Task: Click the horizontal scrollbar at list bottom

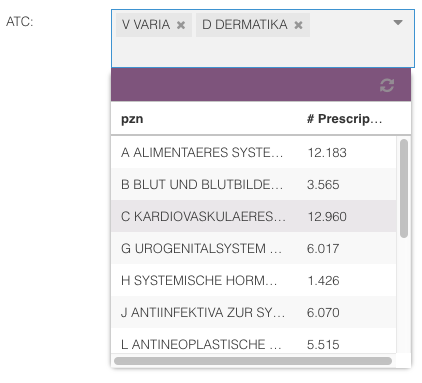Action: click(253, 361)
